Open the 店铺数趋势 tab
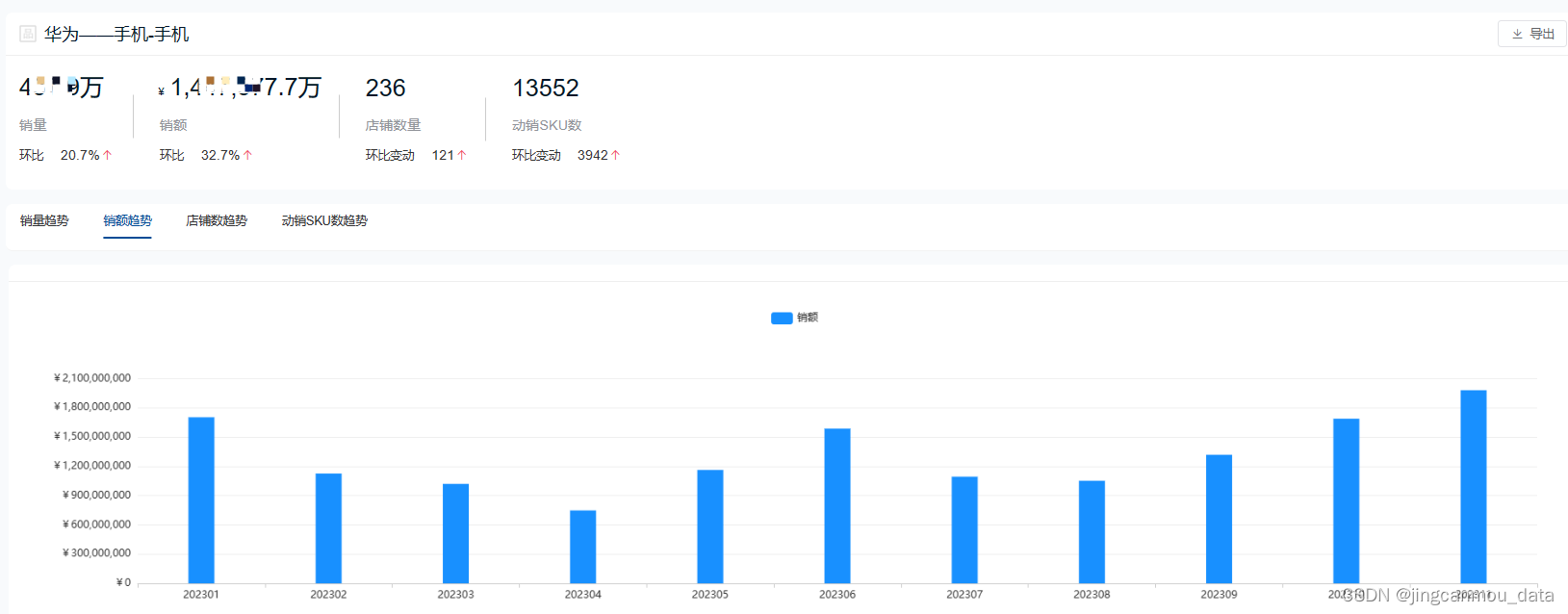The image size is (1568, 614). [x=217, y=220]
